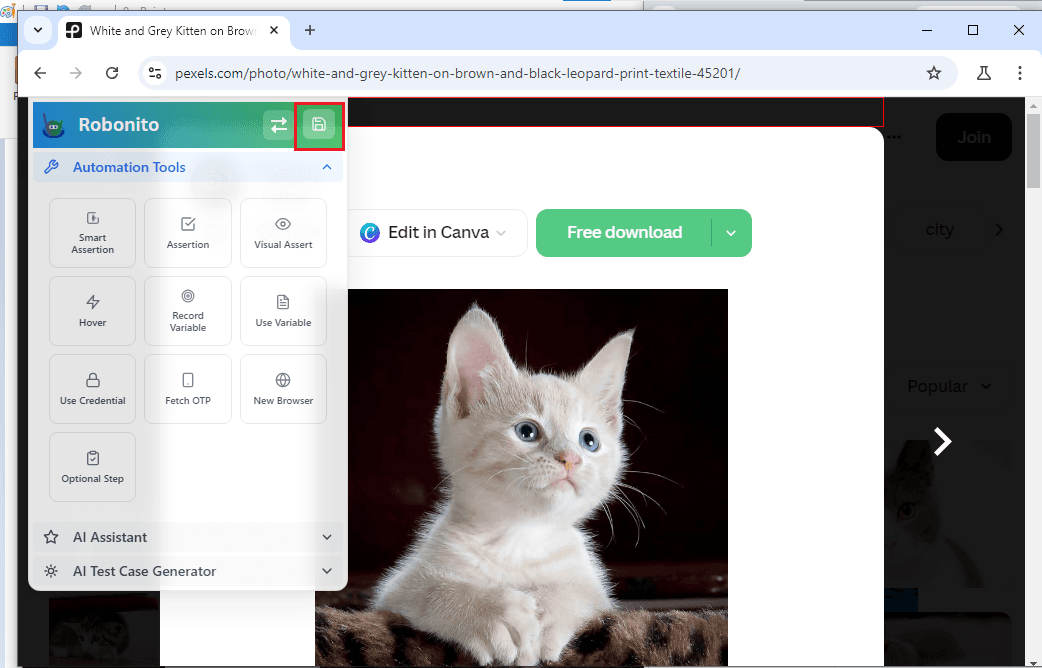Click the scrollbar up arrow
Viewport: 1042px width, 668px height.
(1033, 106)
